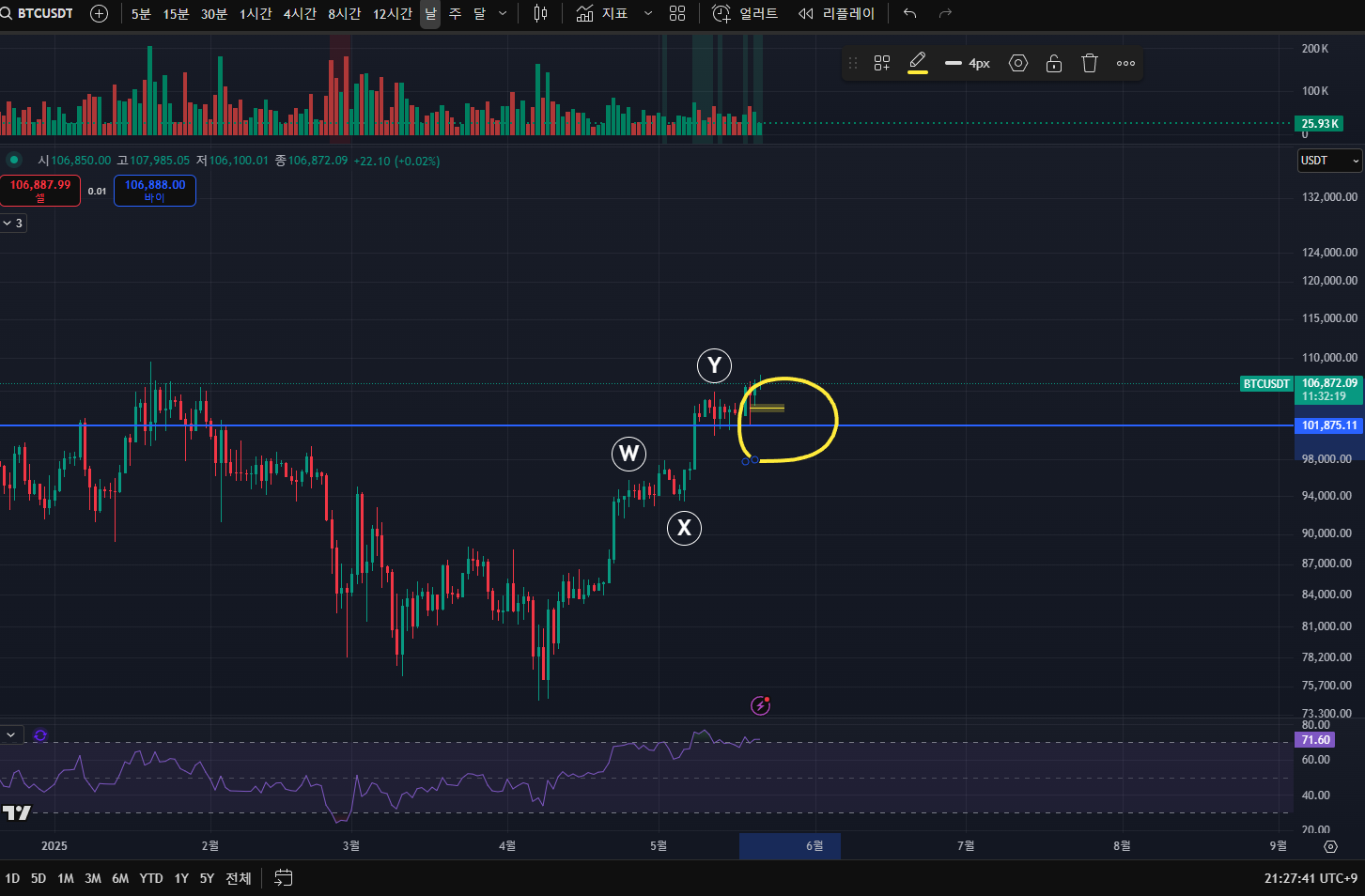Select the weekly 주 timeframe
The height and width of the screenshot is (896, 1365).
tap(455, 13)
